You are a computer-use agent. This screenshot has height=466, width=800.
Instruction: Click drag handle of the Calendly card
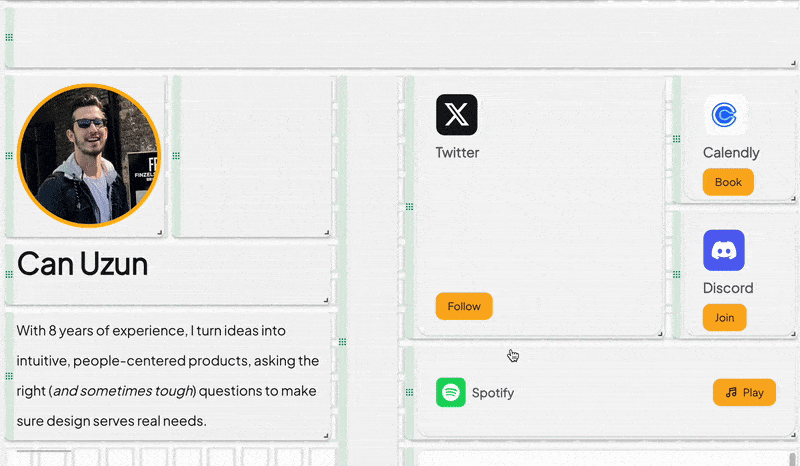677,139
